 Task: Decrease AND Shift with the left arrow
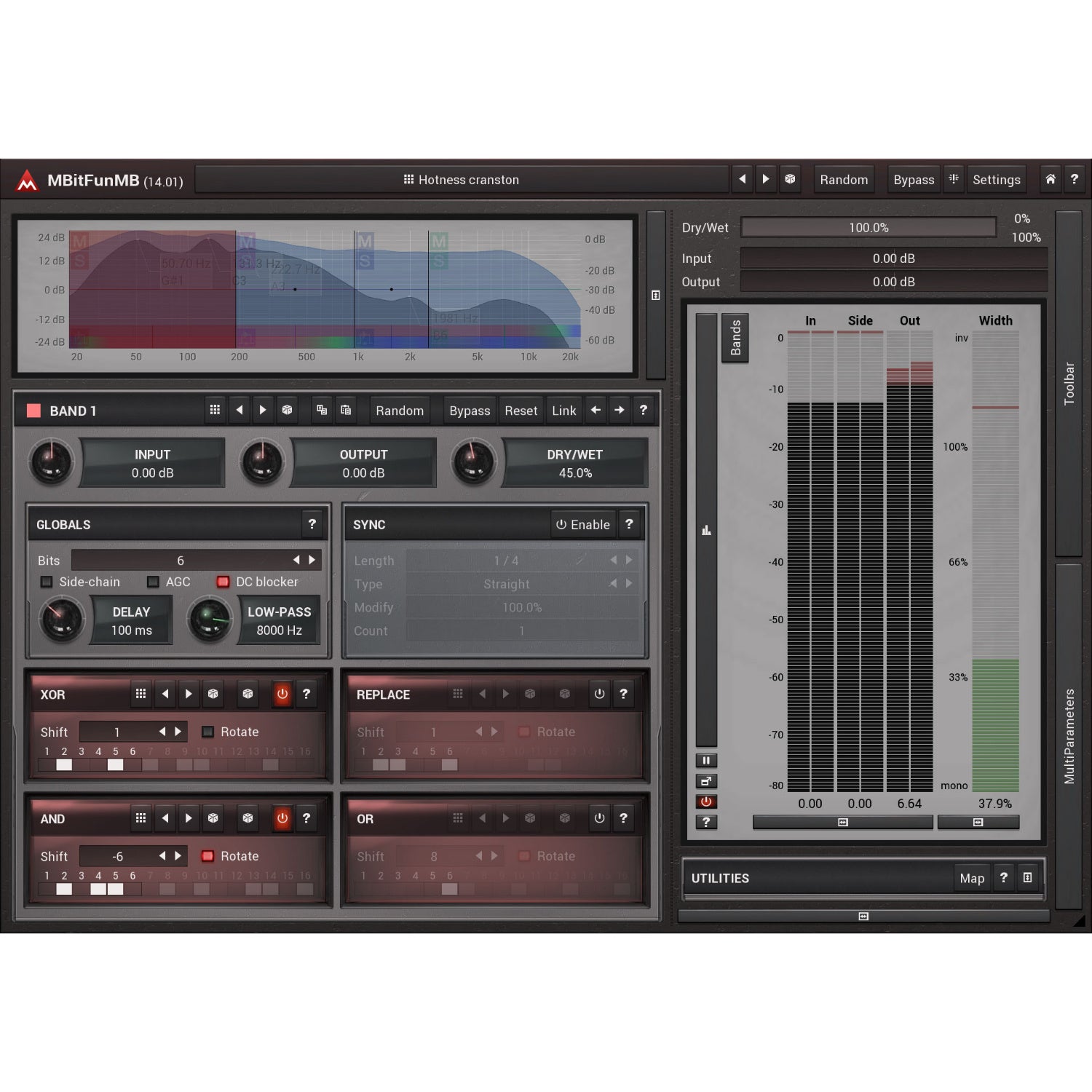coord(162,856)
